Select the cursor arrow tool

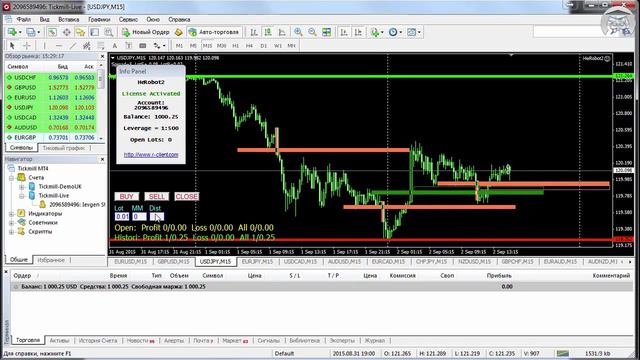tap(12, 46)
